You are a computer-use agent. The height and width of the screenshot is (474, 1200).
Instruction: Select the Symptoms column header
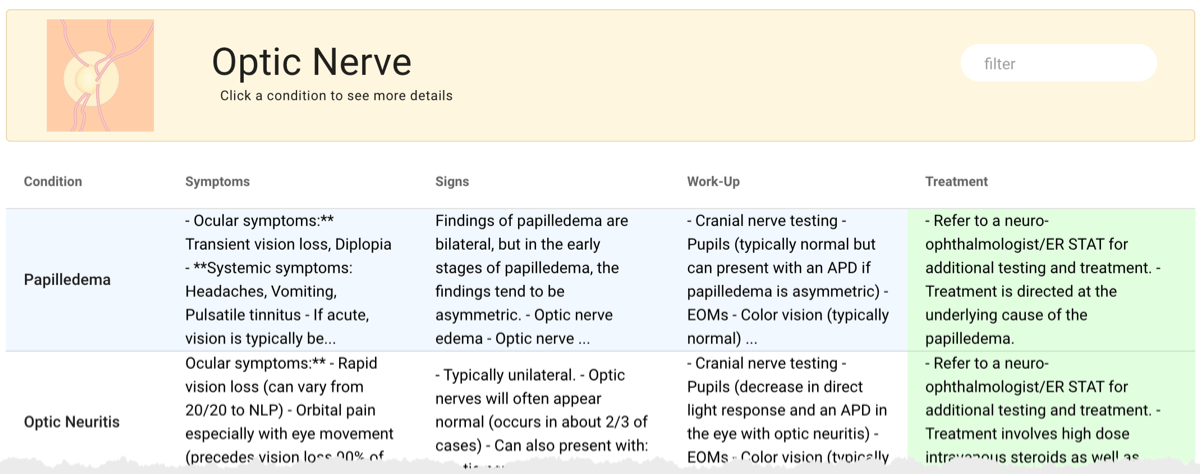point(217,182)
